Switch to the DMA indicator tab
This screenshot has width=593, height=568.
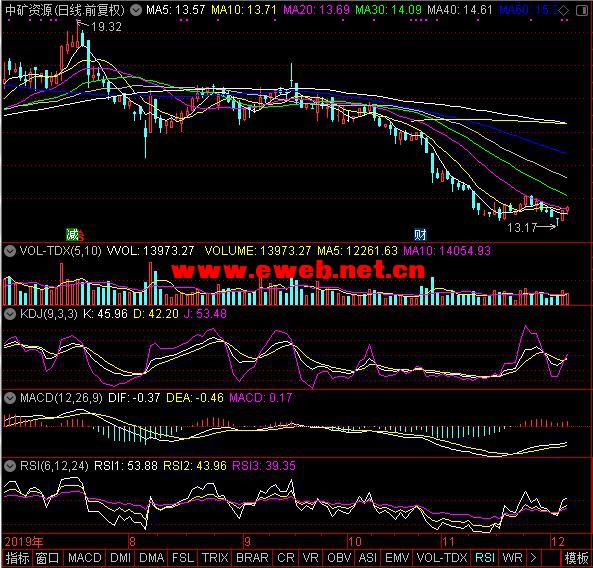[x=151, y=558]
